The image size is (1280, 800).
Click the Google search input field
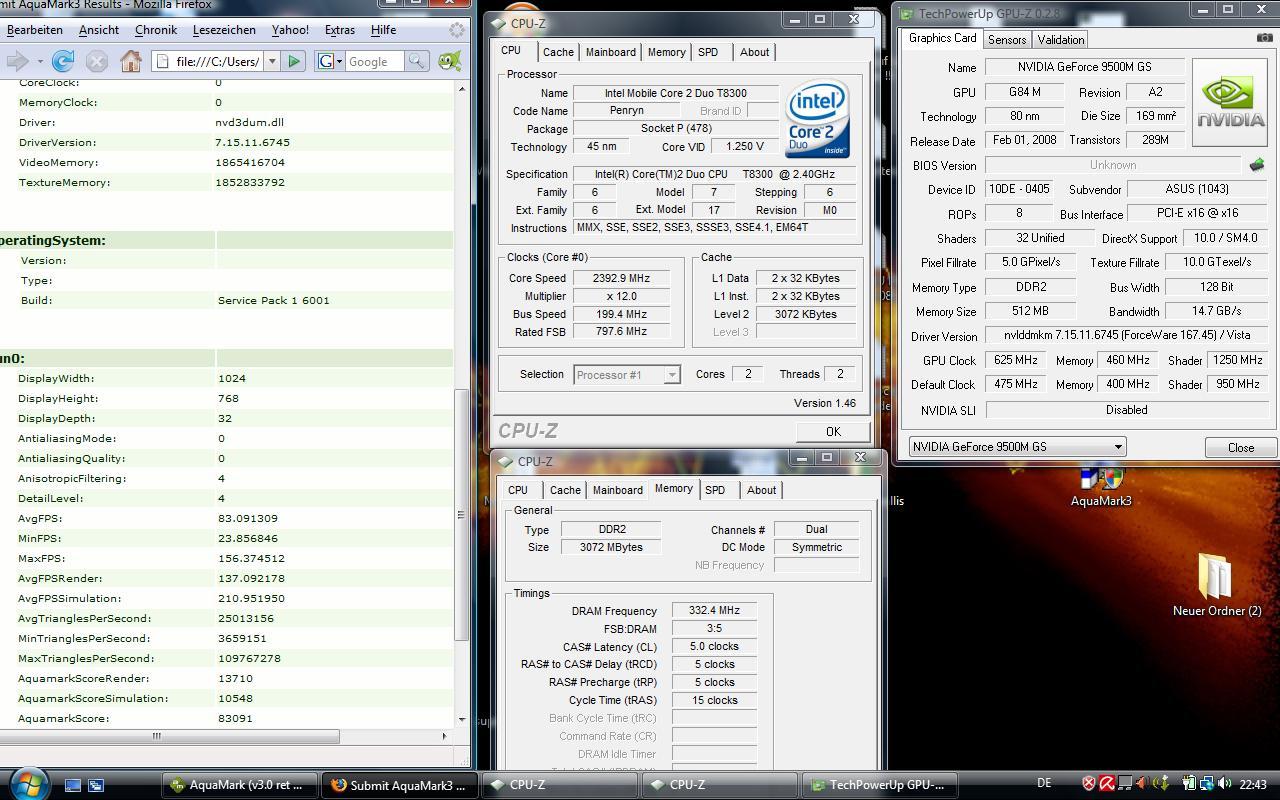375,61
